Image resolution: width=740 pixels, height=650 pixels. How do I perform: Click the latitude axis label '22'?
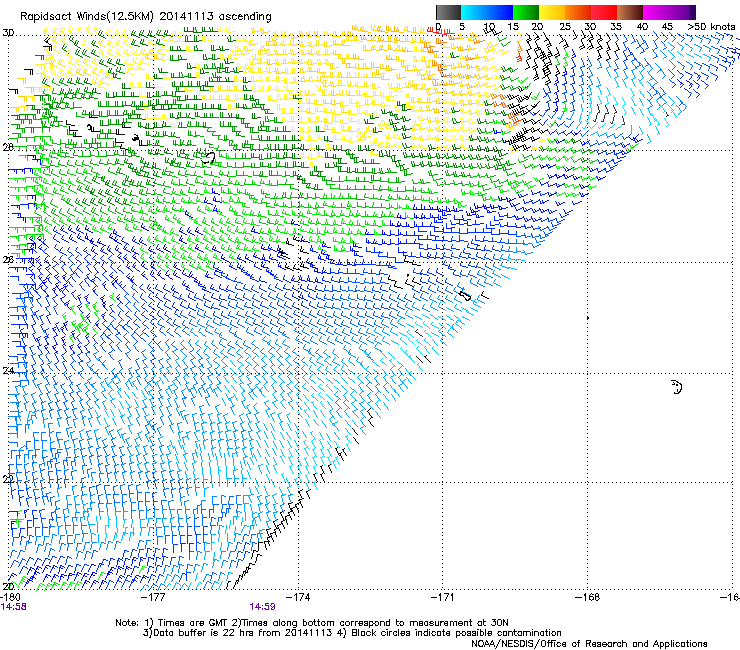8,479
